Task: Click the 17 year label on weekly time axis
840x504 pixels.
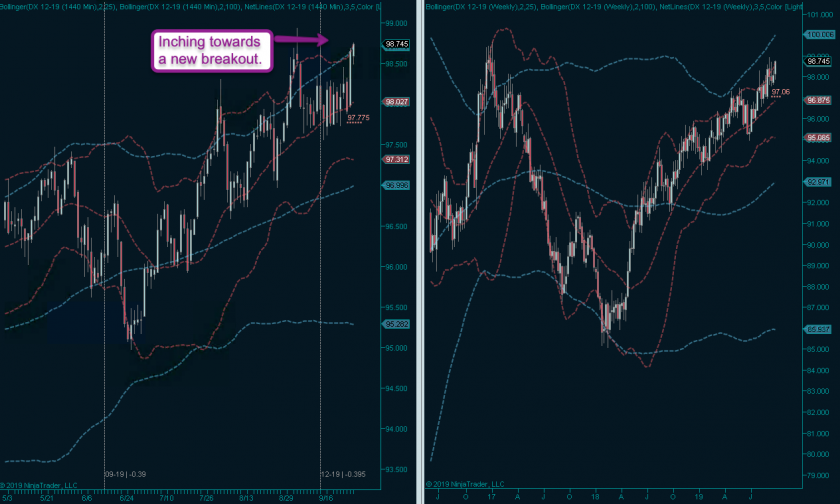Action: 491,497
